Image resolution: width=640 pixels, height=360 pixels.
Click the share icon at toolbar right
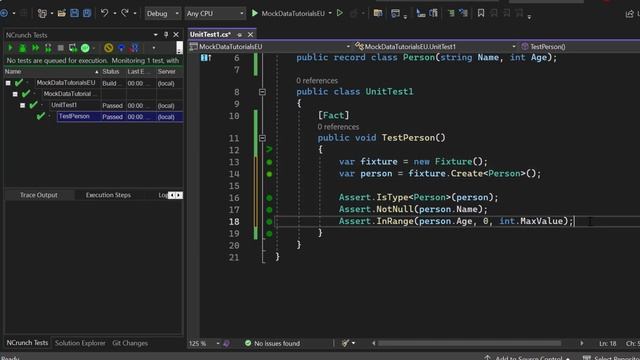tap(629, 14)
